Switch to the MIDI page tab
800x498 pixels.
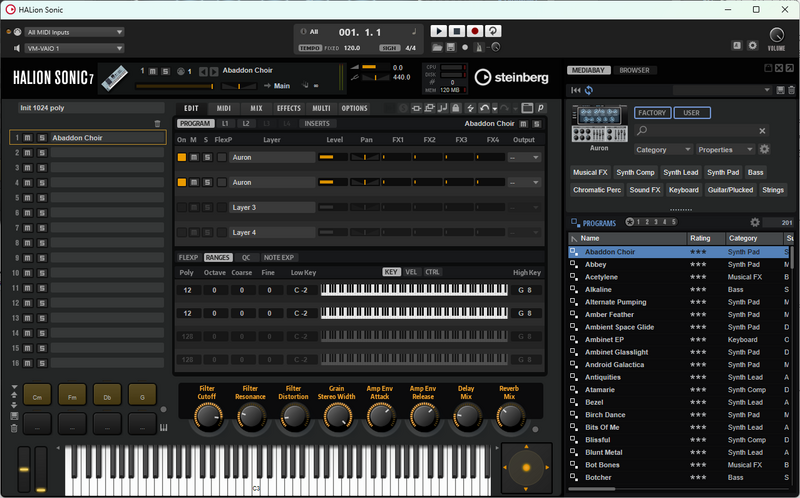pos(223,108)
